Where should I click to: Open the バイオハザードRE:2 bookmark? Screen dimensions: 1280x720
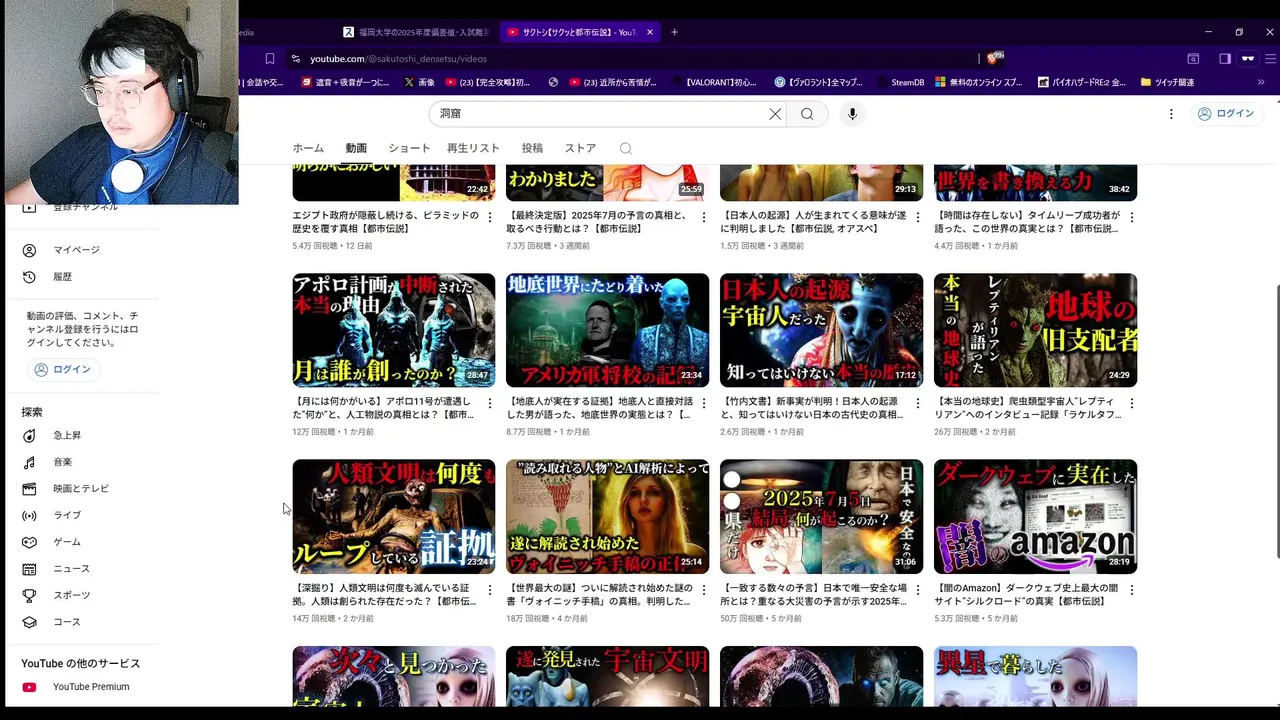1082,82
